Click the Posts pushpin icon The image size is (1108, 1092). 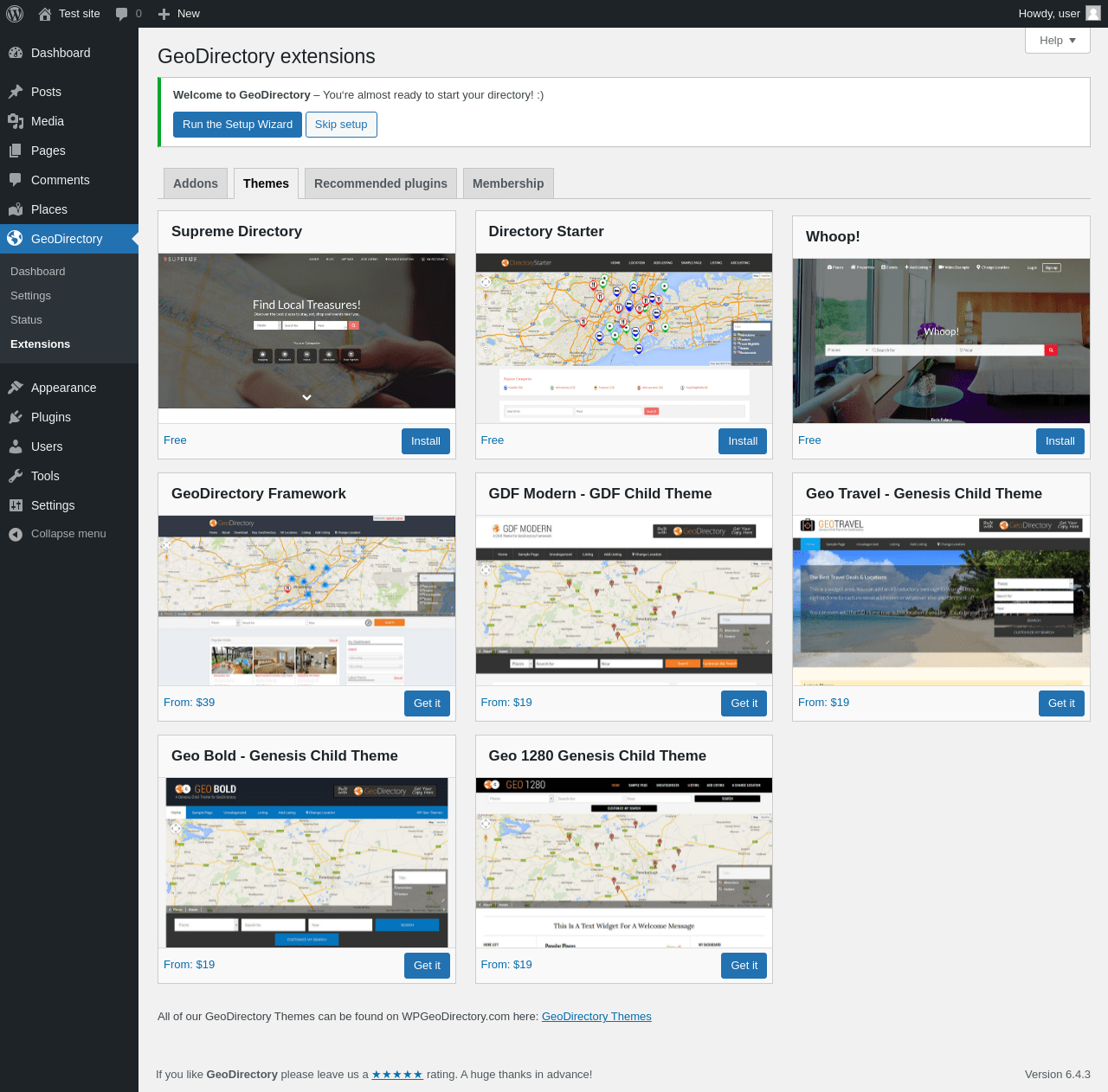click(16, 92)
